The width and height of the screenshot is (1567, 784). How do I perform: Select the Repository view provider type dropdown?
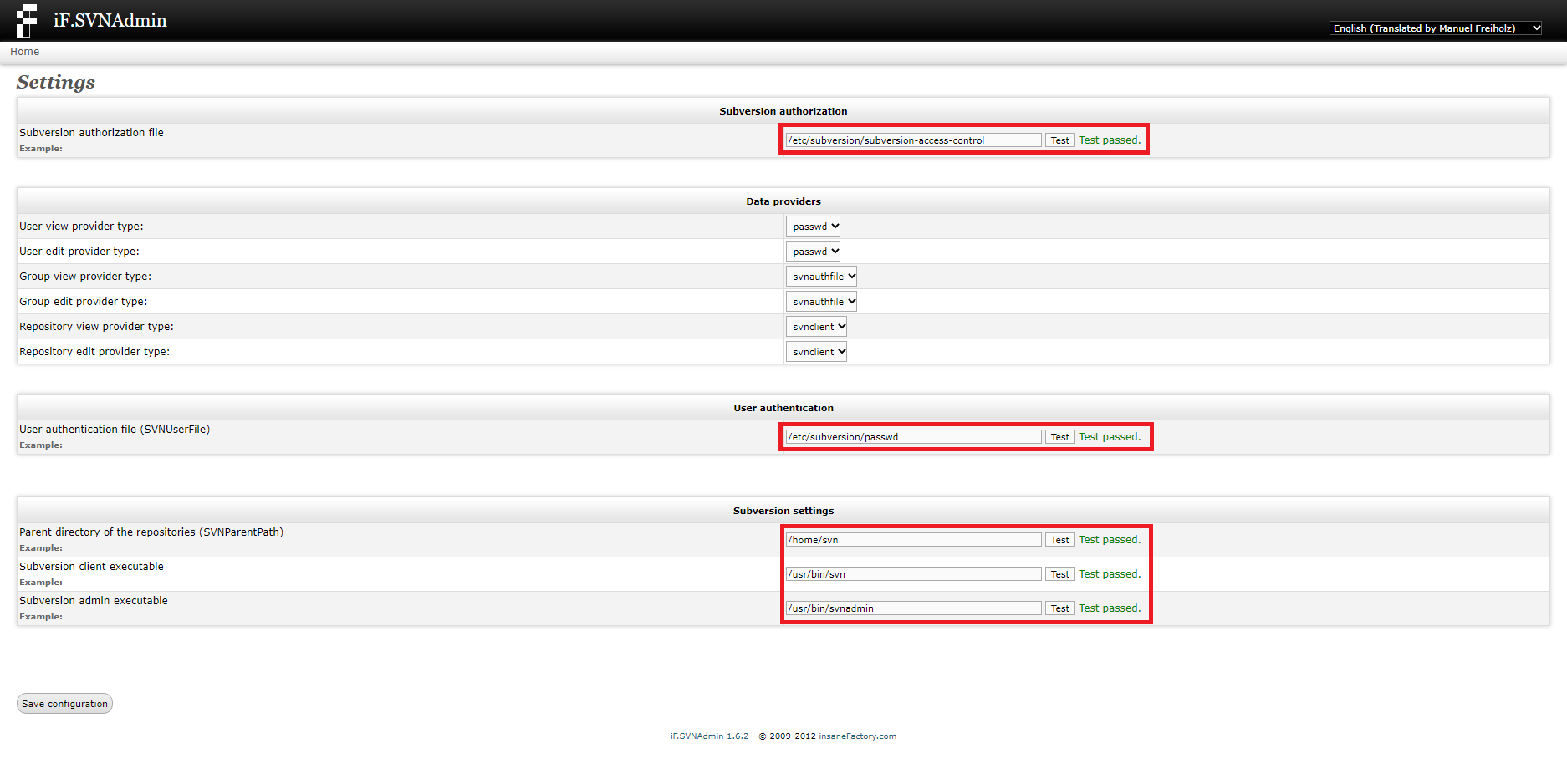point(816,327)
